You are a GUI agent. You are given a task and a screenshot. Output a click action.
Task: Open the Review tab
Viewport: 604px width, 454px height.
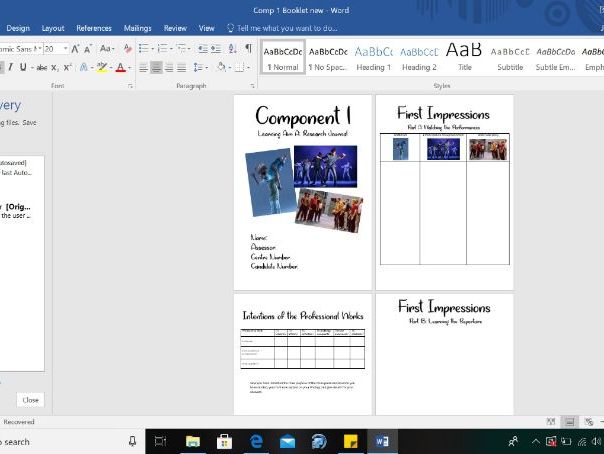(x=175, y=28)
